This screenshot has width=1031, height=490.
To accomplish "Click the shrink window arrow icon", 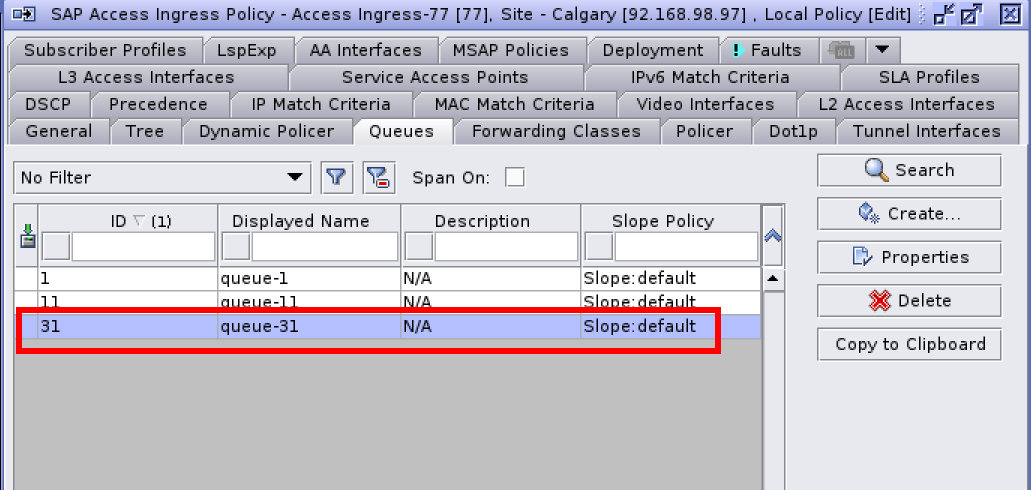I will click(943, 15).
